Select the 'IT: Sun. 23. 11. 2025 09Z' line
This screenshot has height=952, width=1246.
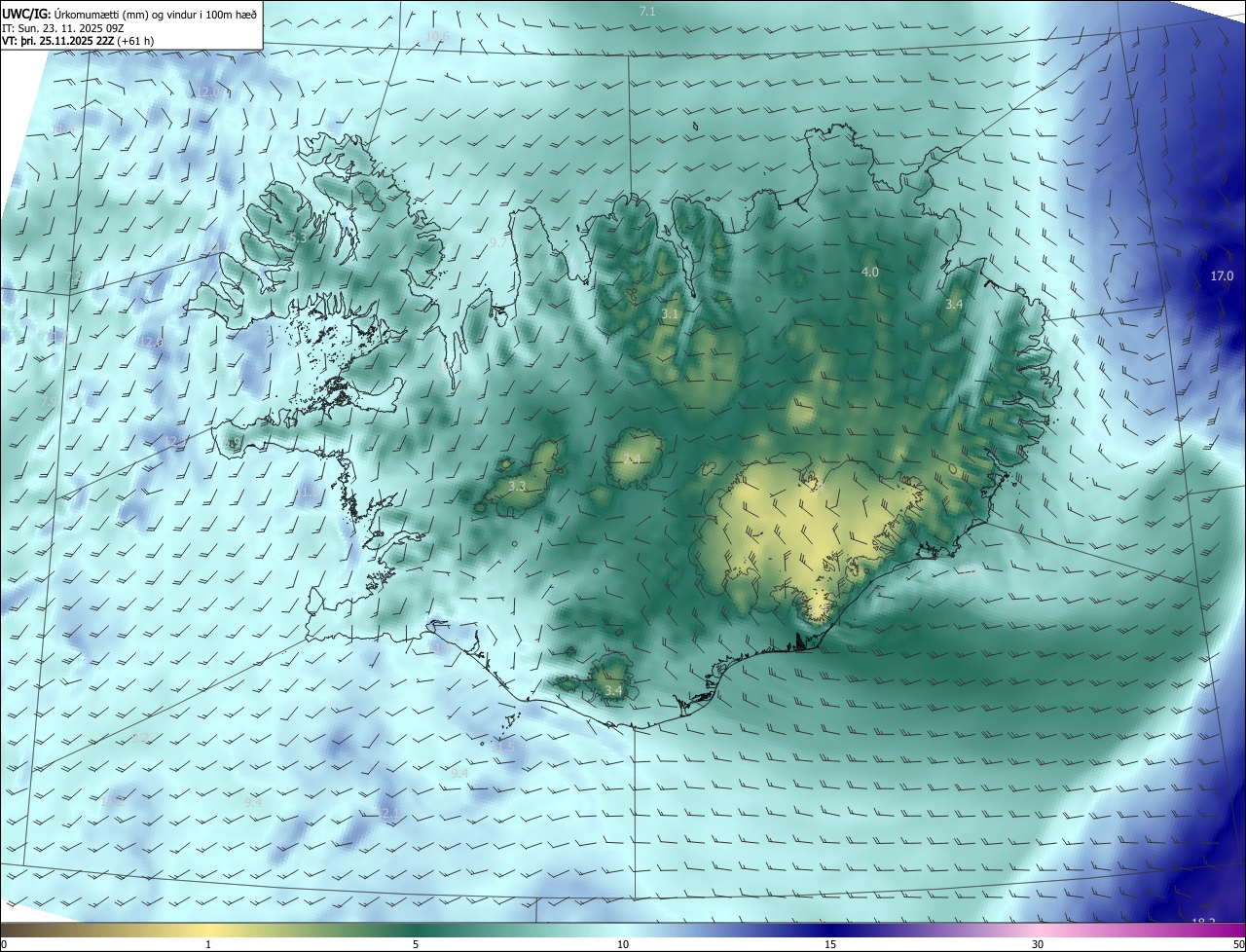tap(63, 29)
